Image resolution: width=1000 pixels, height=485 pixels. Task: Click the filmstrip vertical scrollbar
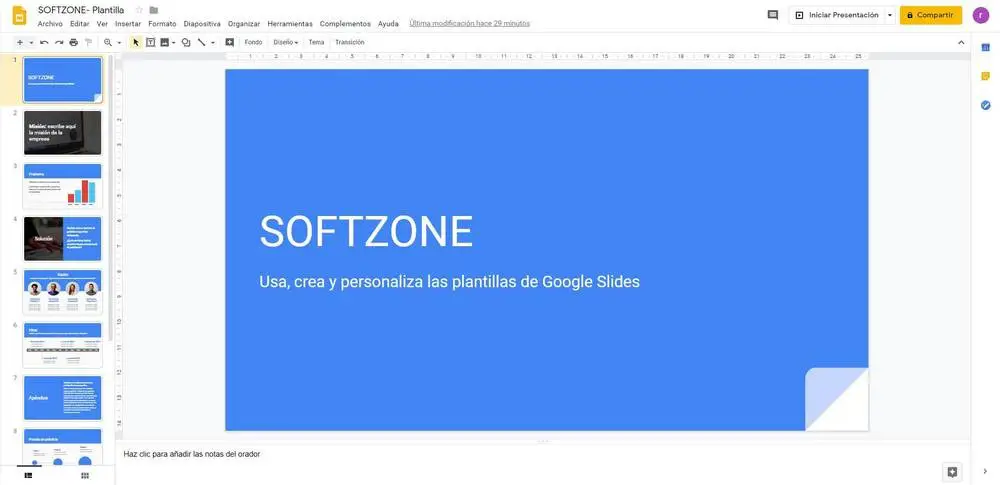tap(110, 198)
